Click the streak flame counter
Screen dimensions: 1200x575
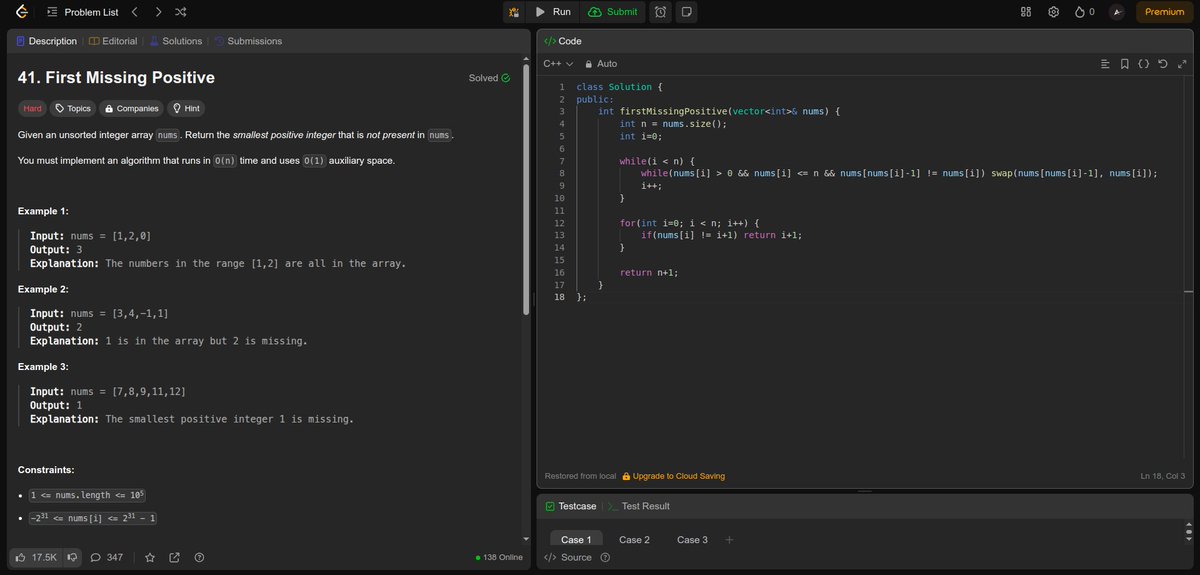[1085, 12]
